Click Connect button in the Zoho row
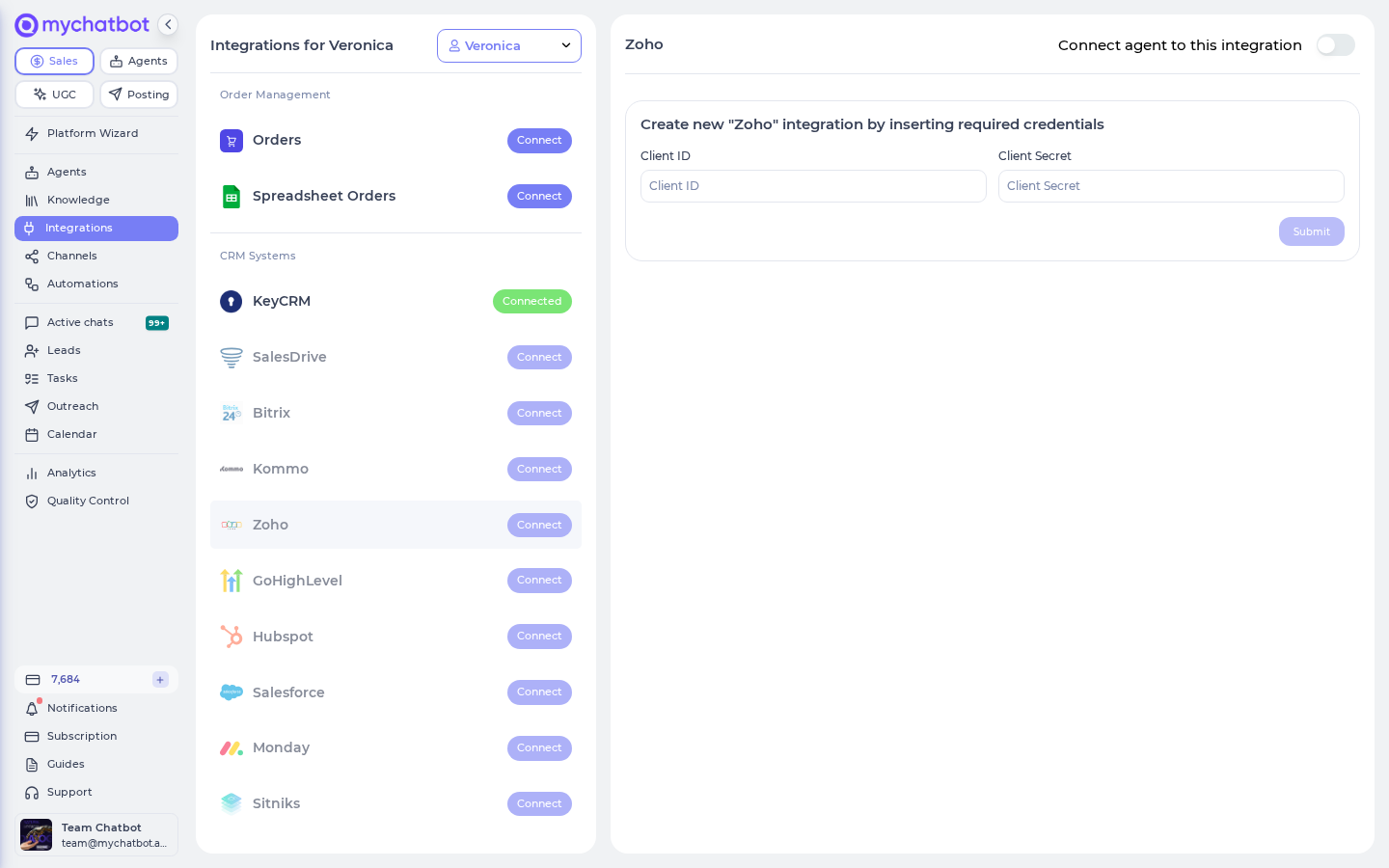Viewport: 1389px width, 868px height. [539, 526]
